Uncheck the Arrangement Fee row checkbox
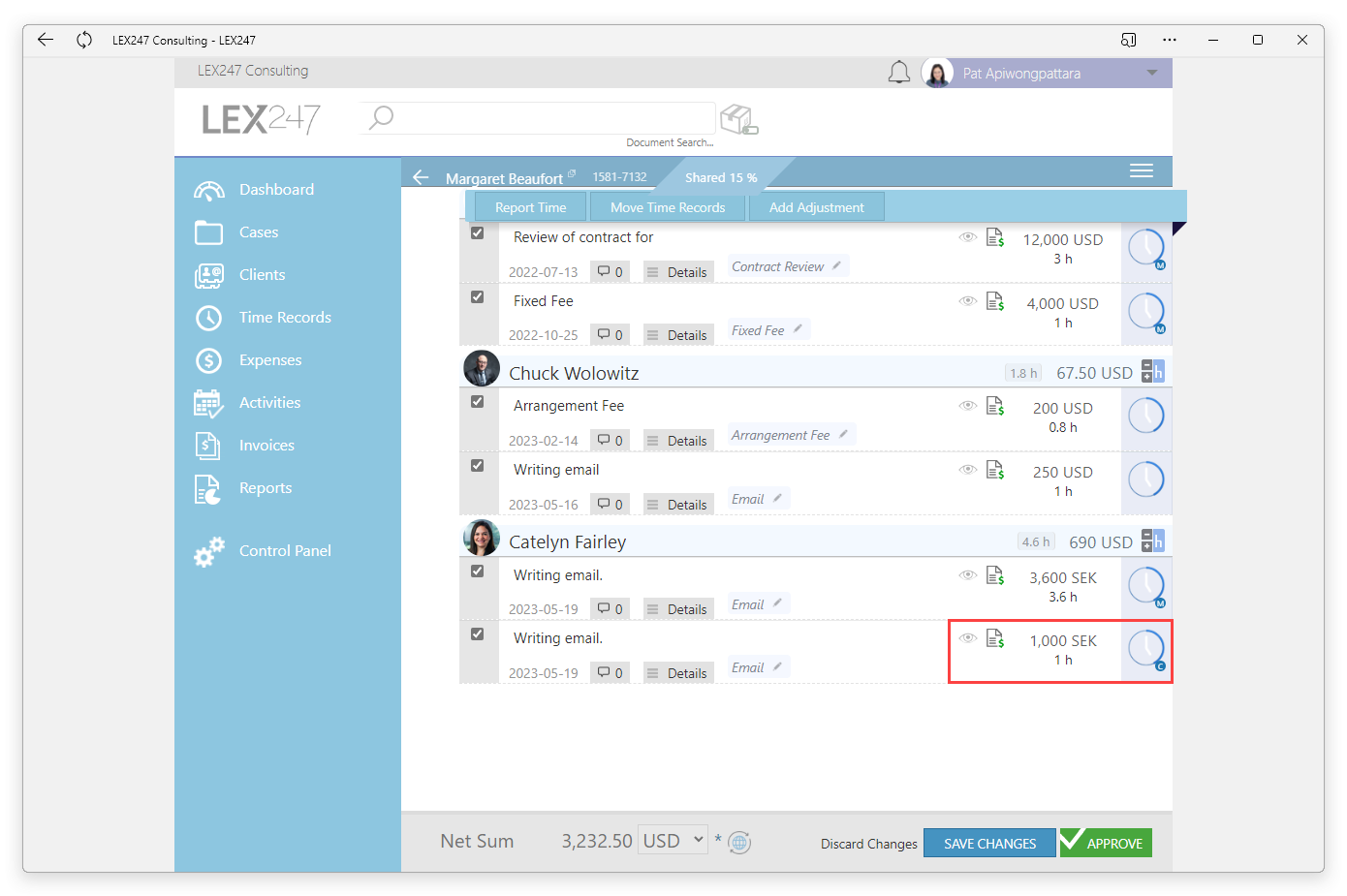The image size is (1347, 896). 477,402
